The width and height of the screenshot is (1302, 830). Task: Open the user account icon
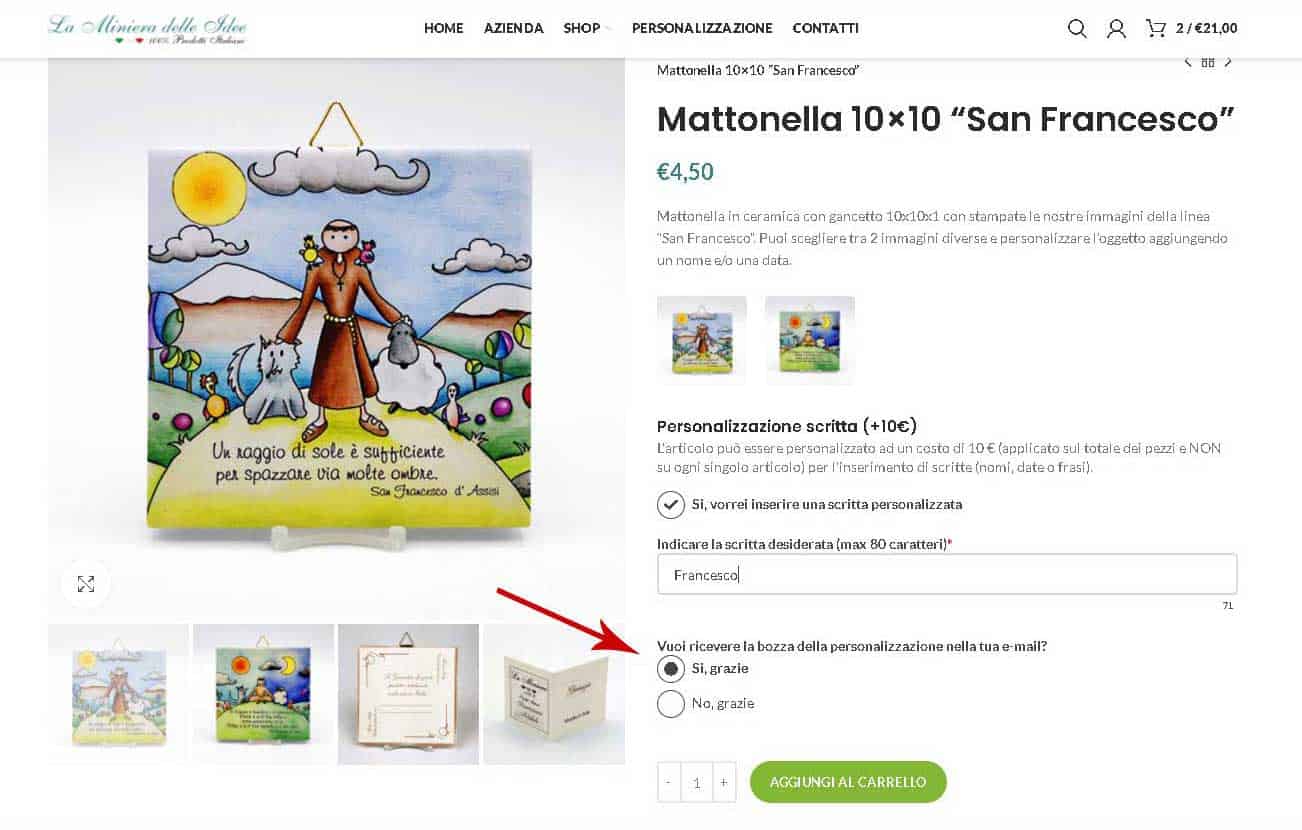tap(1116, 28)
